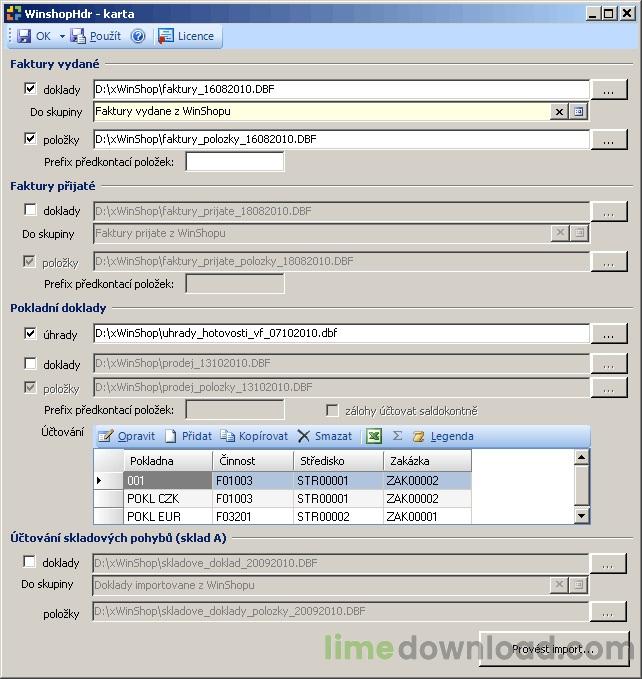Clear the Faktury vydane z WinShopu group field
The height and width of the screenshot is (679, 642).
click(x=559, y=112)
